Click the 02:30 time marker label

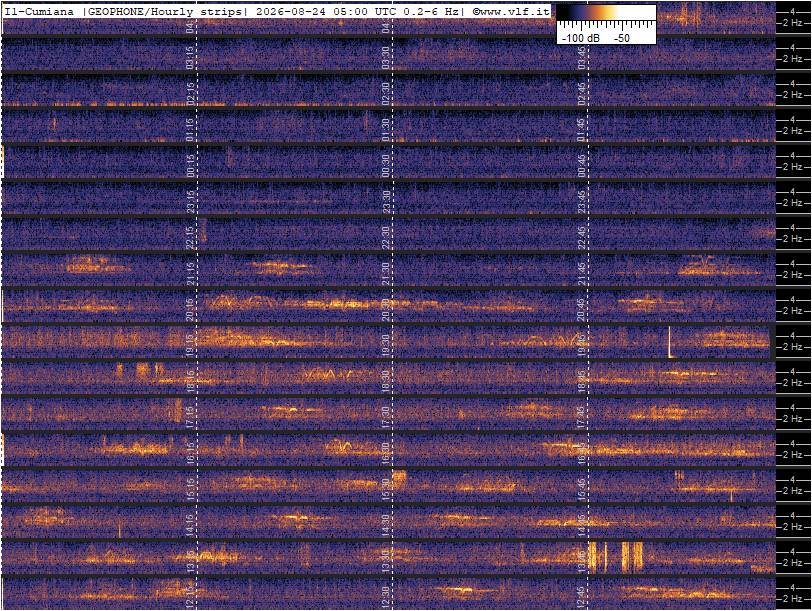pyautogui.click(x=386, y=94)
